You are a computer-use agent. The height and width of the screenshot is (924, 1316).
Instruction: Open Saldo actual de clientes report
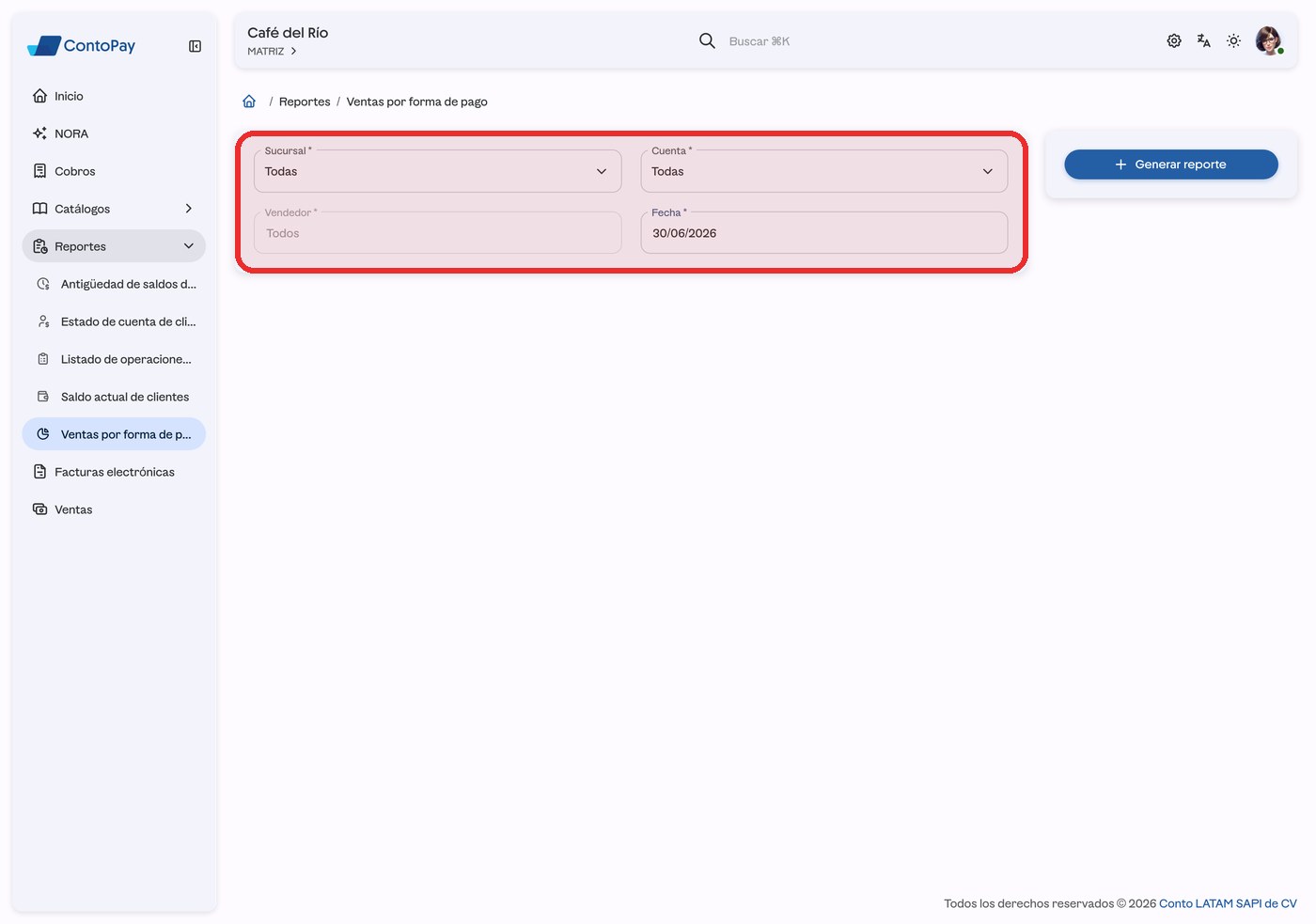coord(114,397)
